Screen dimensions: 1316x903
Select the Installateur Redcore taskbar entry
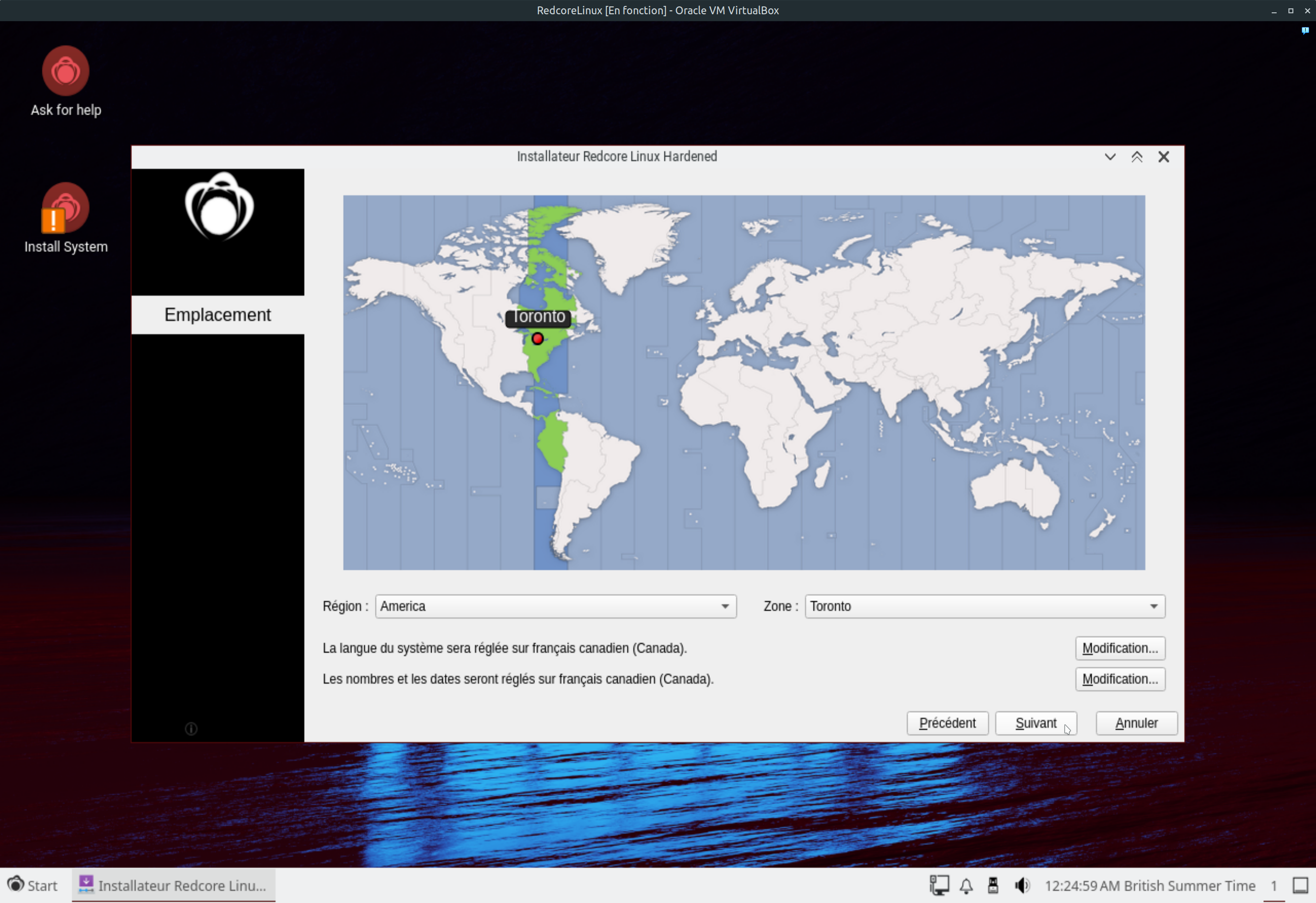[173, 885]
